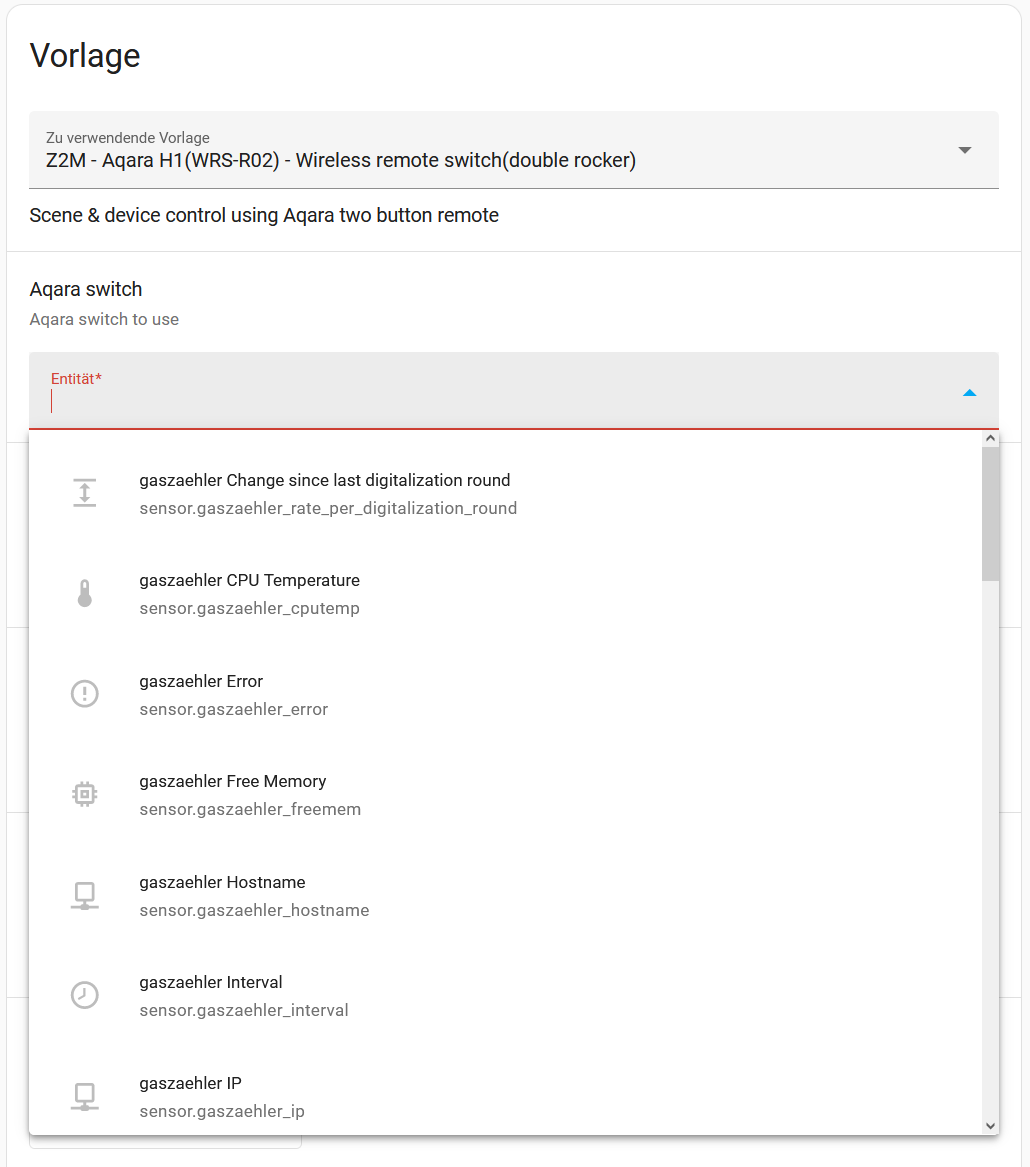Pick 'gaszaehler Free Memory' entity
Image resolution: width=1030 pixels, height=1167 pixels.
505,795
